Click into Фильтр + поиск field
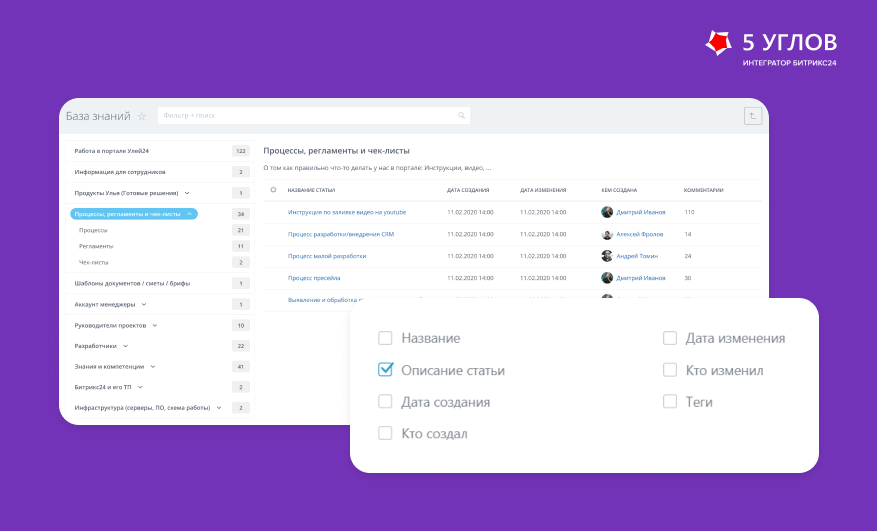Image resolution: width=877 pixels, height=531 pixels. [314, 116]
